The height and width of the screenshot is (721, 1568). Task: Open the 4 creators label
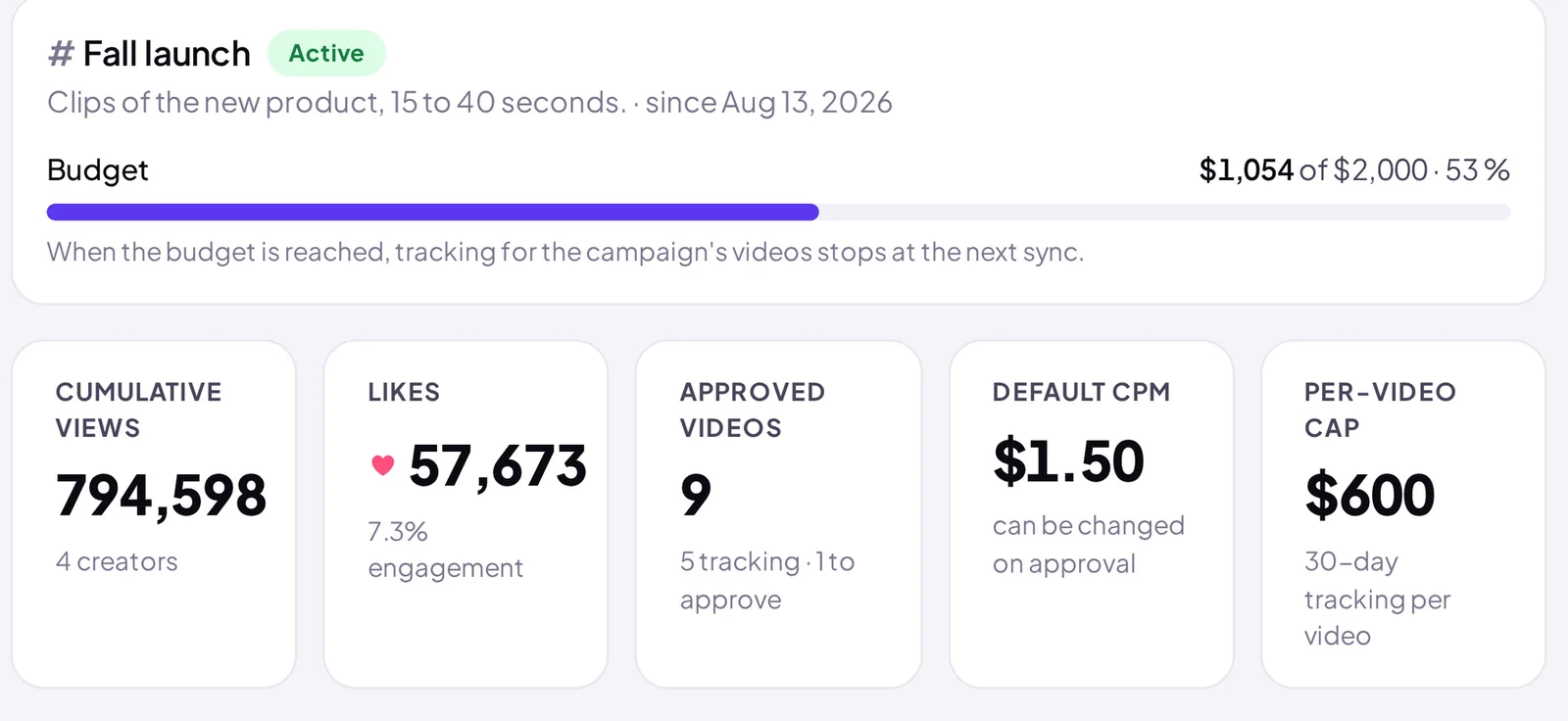click(117, 561)
